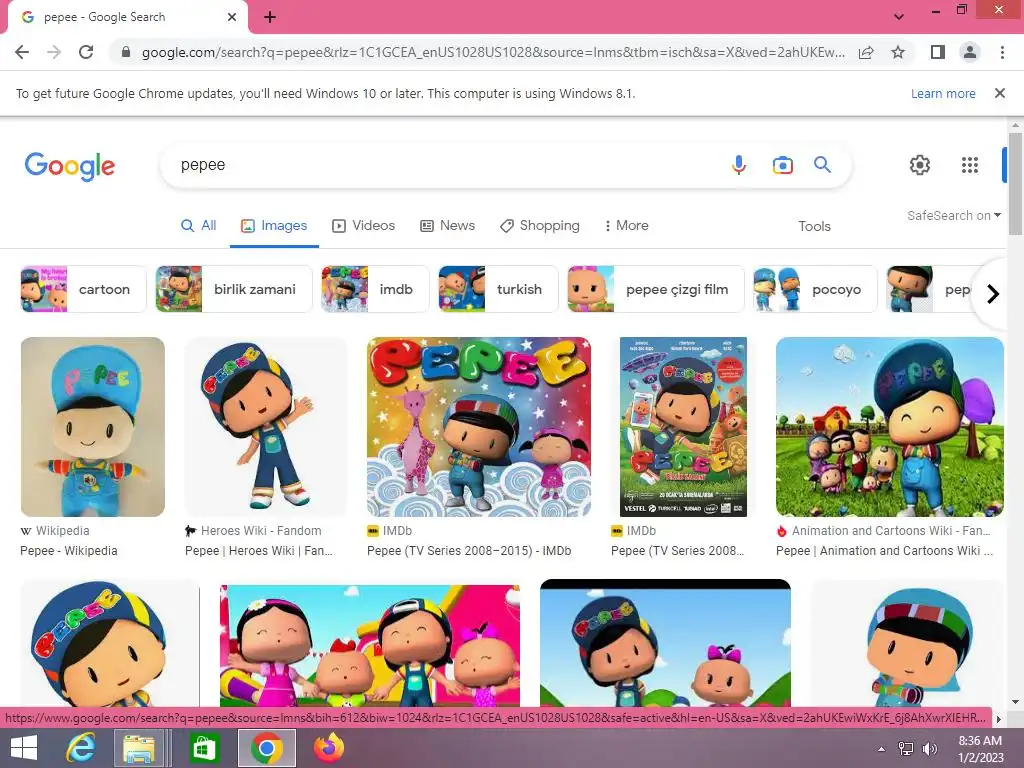Dismiss the Chrome update notification bar

click(1000, 93)
